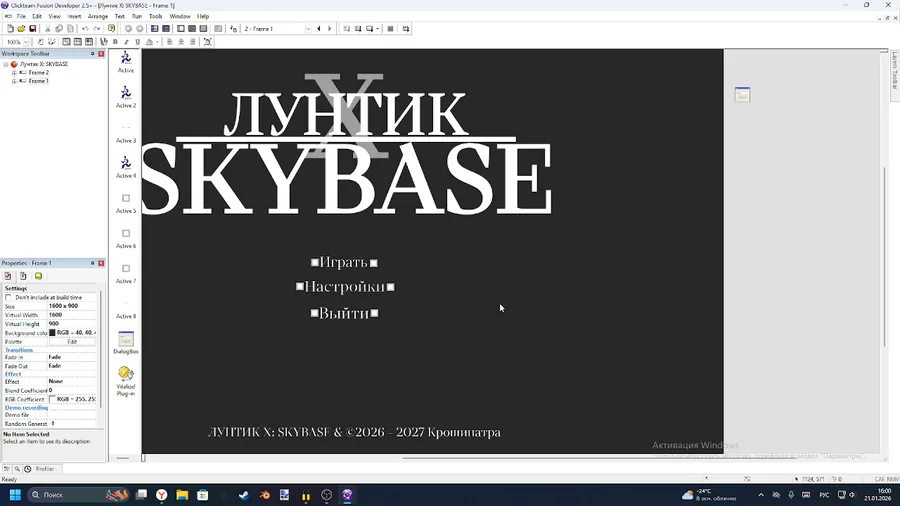900x506 pixels.
Task: Open the 100% zoom level dropdown
Action: pyautogui.click(x=26, y=42)
